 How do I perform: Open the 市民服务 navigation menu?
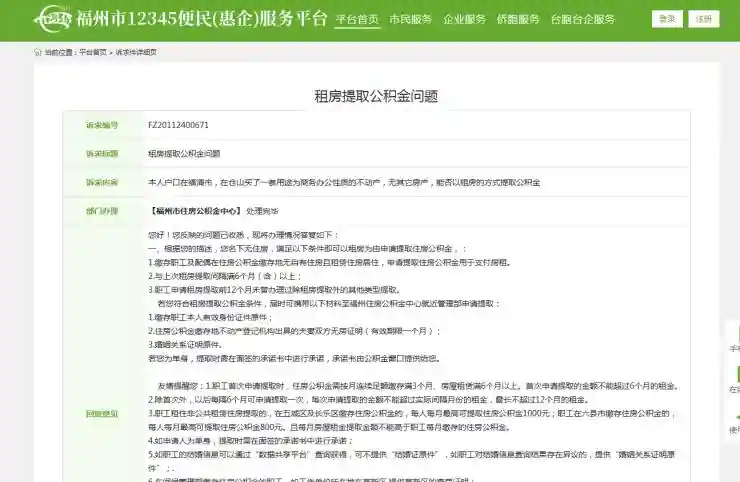pyautogui.click(x=410, y=19)
